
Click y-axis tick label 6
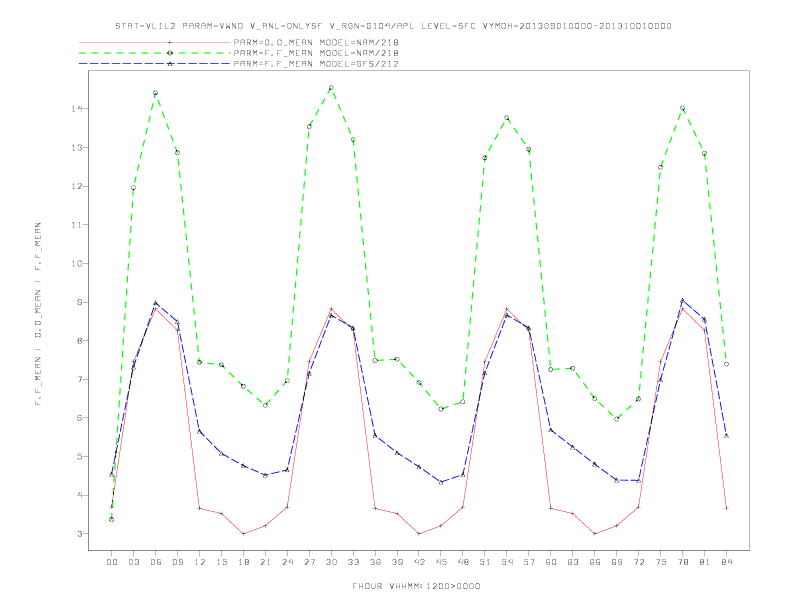[80, 418]
